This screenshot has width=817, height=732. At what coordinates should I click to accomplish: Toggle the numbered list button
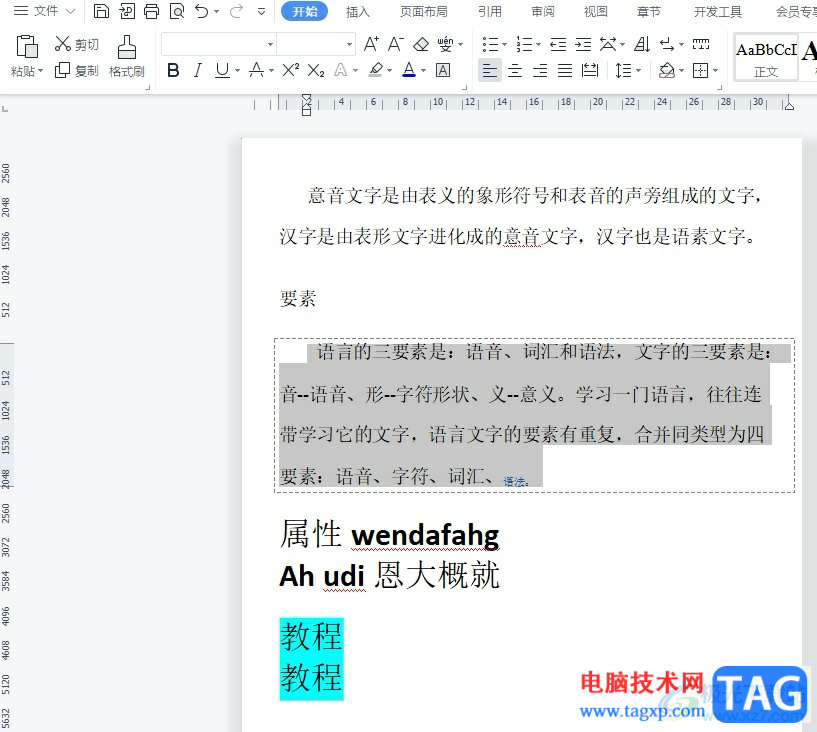click(524, 44)
